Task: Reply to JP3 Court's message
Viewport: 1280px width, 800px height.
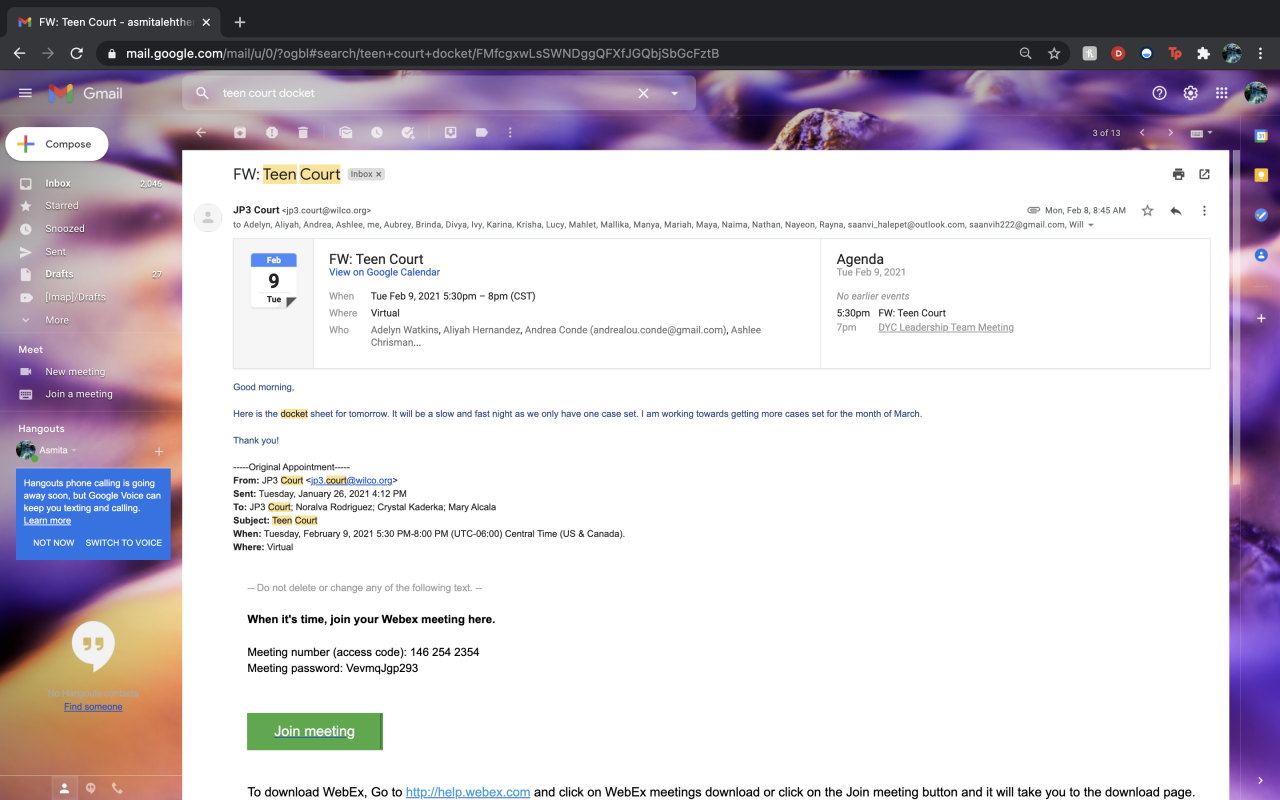Action: pyautogui.click(x=1176, y=211)
